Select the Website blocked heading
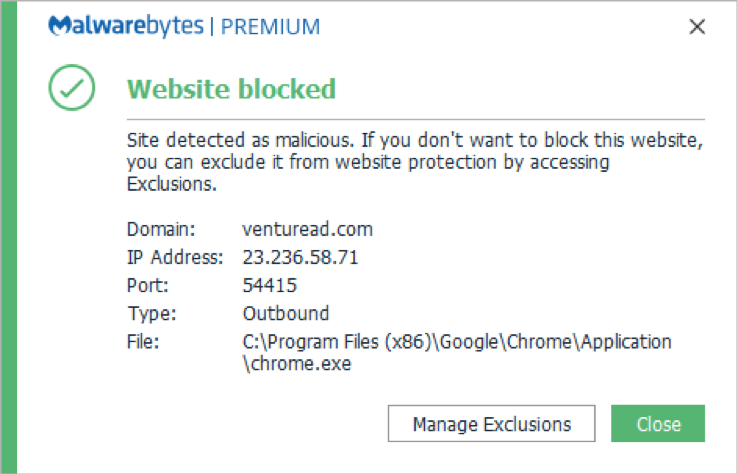This screenshot has height=474, width=737. (232, 89)
